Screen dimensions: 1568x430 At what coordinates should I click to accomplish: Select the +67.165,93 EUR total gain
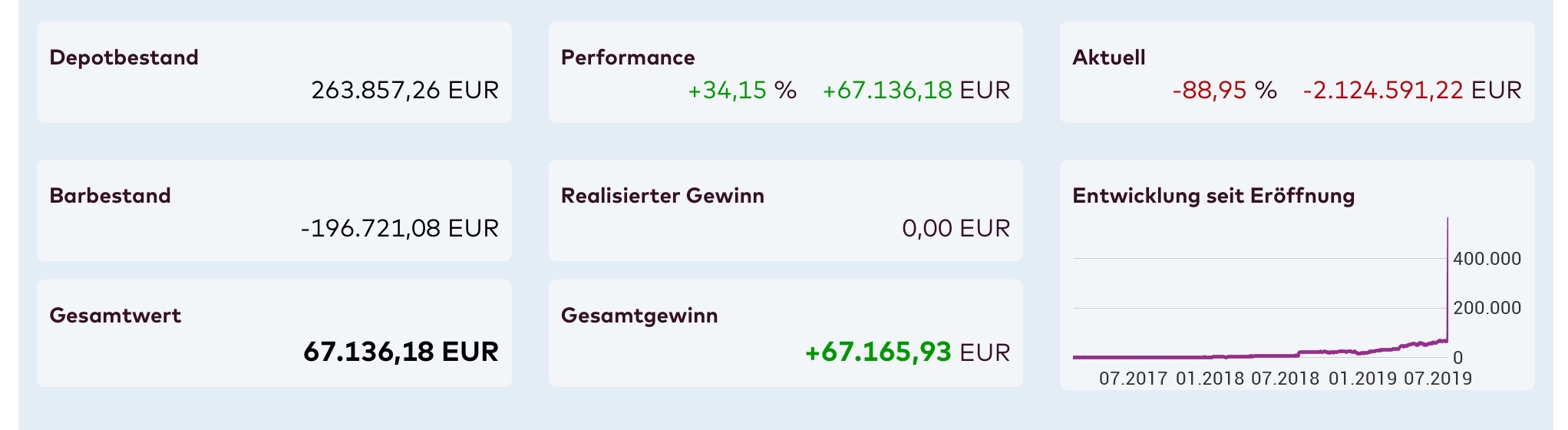tap(906, 352)
